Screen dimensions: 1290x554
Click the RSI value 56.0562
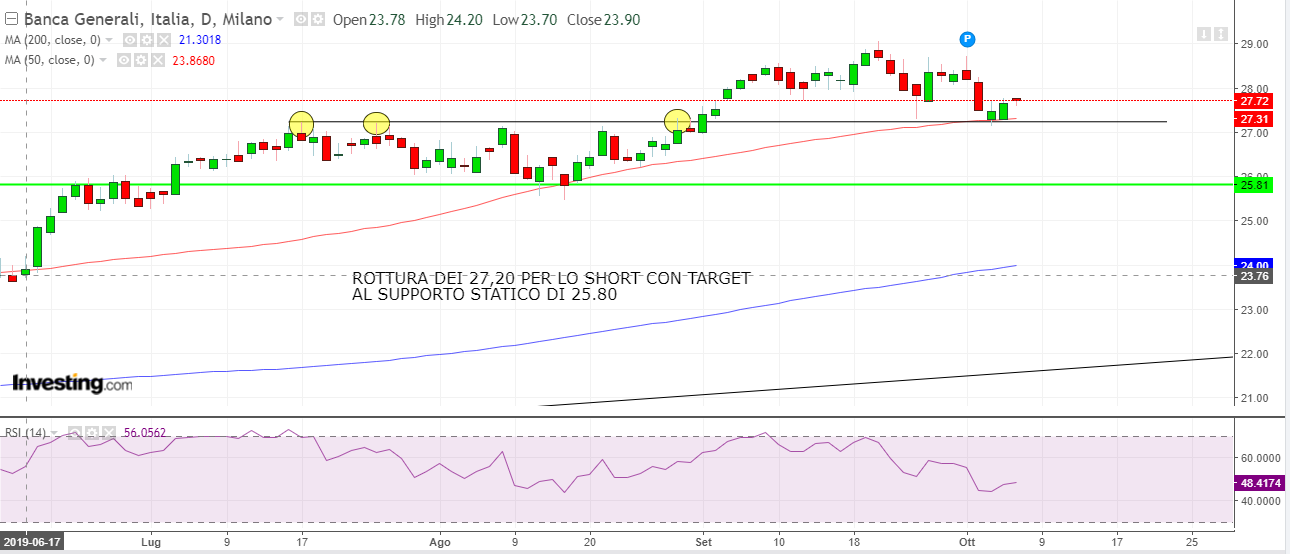[145, 433]
